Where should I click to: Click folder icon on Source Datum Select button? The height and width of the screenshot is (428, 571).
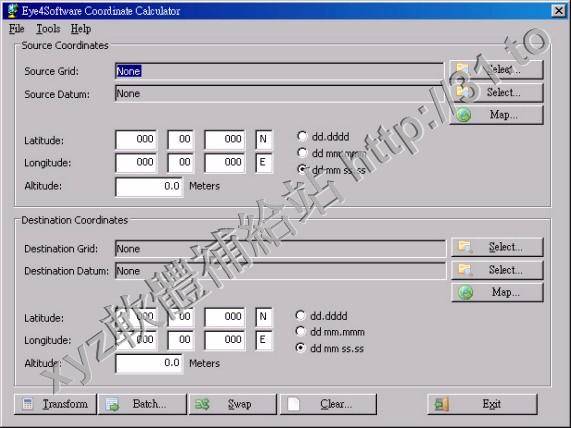(x=464, y=92)
